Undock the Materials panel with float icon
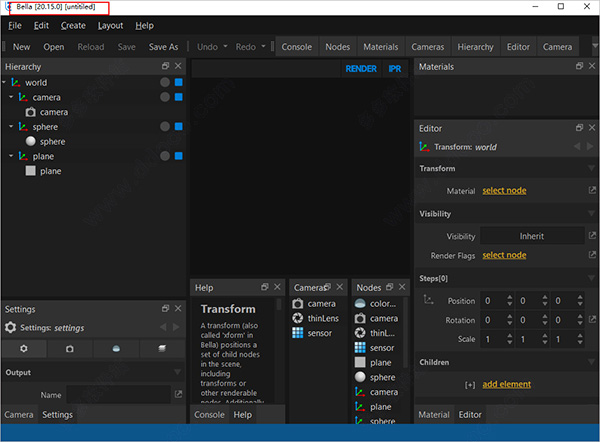Image resolution: width=600 pixels, height=442 pixels. pyautogui.click(x=579, y=66)
